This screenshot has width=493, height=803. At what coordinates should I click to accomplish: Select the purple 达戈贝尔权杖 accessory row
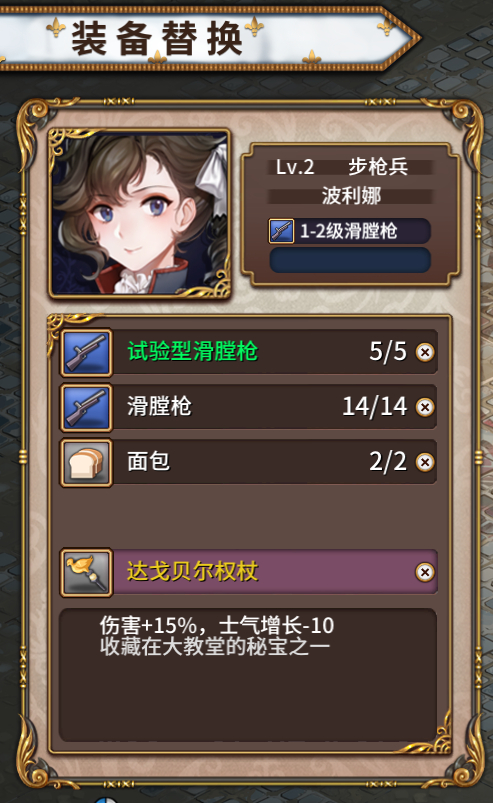(x=249, y=572)
